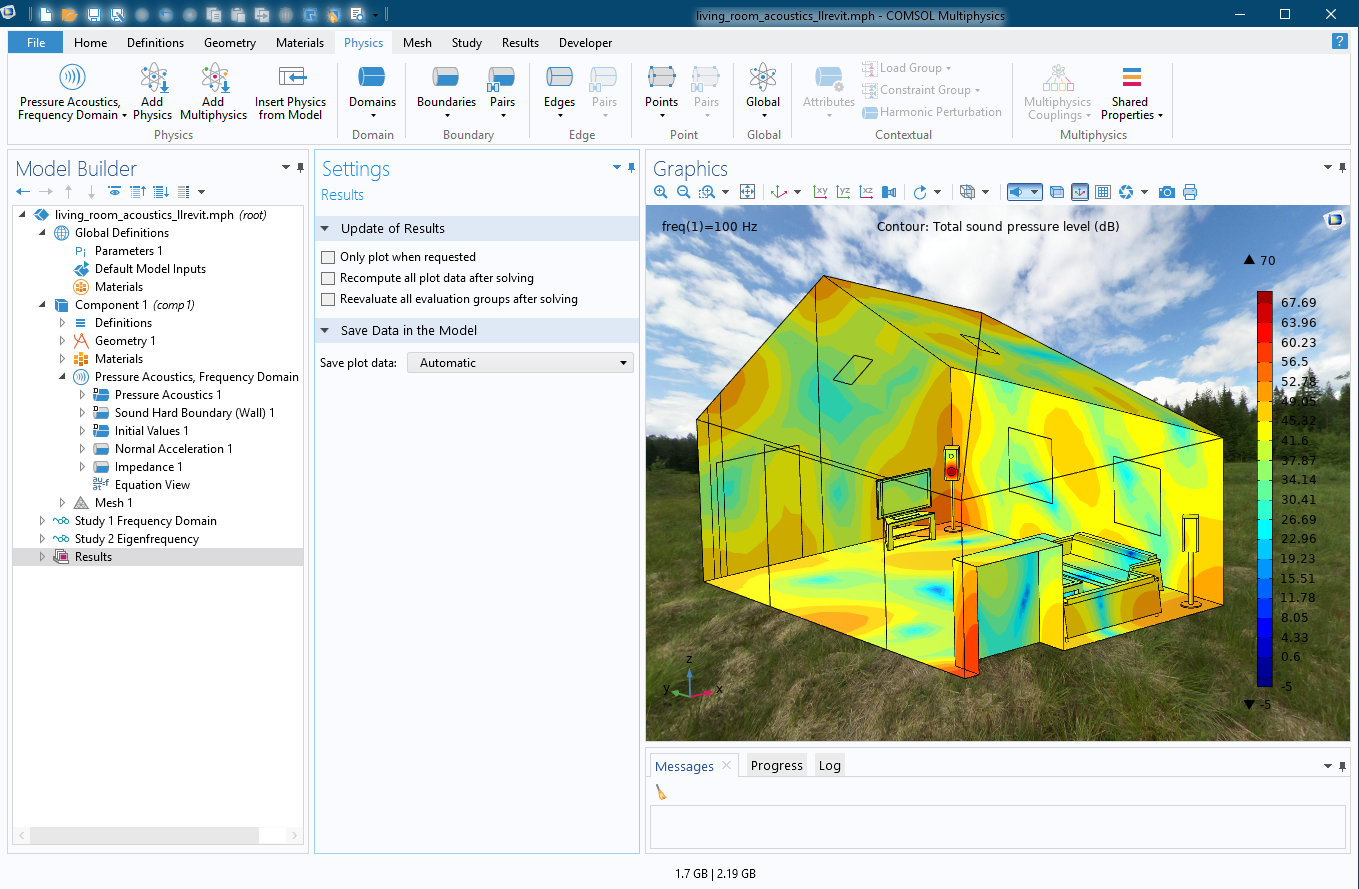Click the Zoom Extents icon
The image size is (1359, 889).
(x=747, y=192)
